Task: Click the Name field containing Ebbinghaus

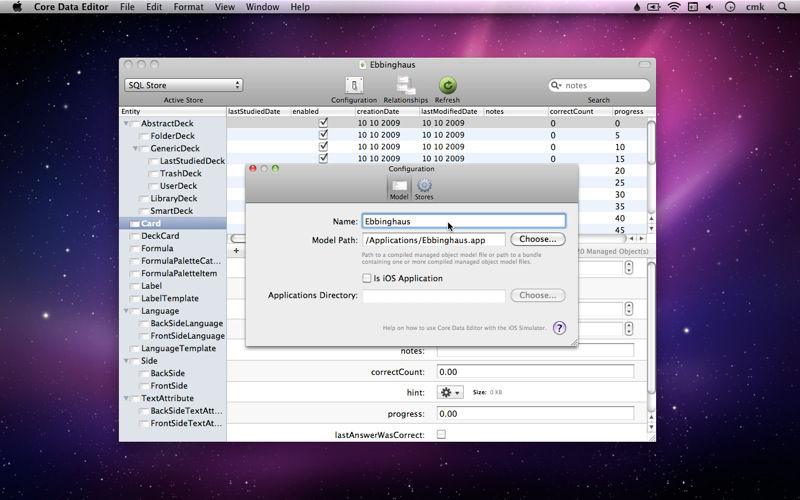Action: point(464,221)
